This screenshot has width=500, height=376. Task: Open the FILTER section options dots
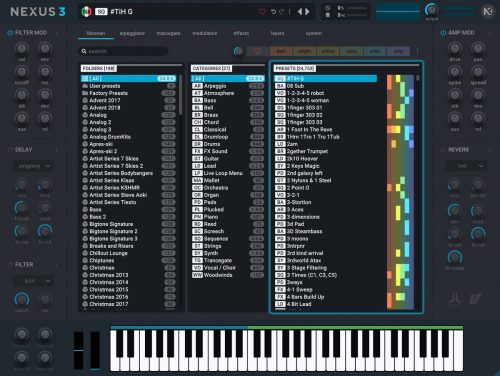pyautogui.click(x=57, y=265)
